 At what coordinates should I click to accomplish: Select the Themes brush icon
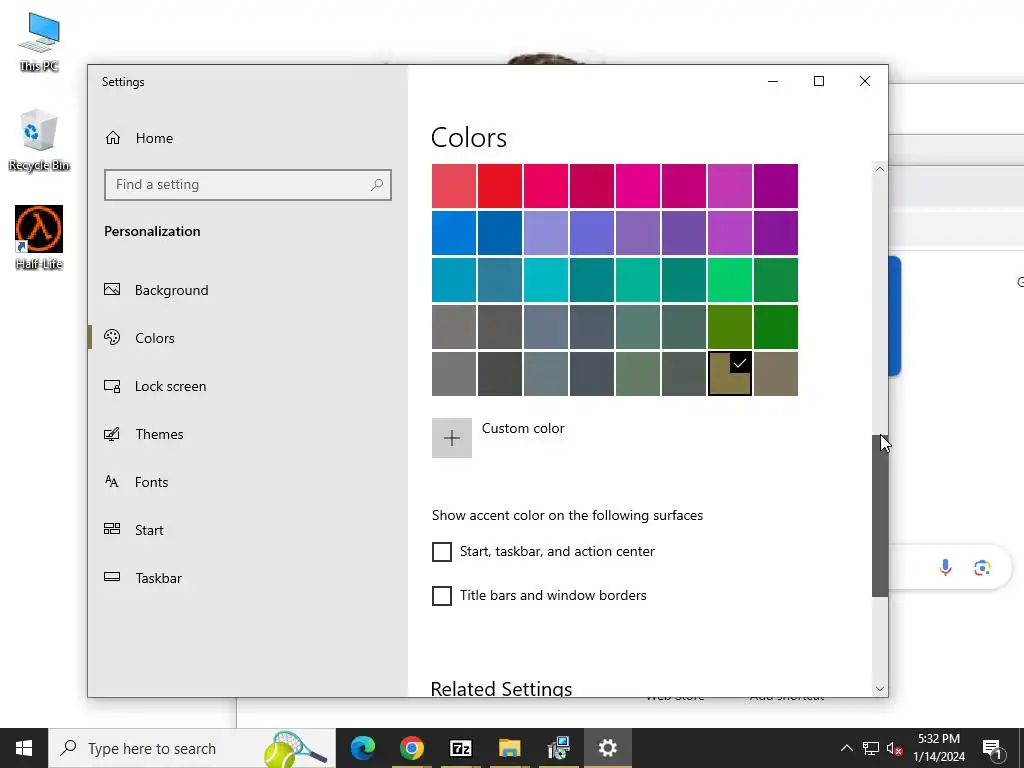click(x=112, y=434)
